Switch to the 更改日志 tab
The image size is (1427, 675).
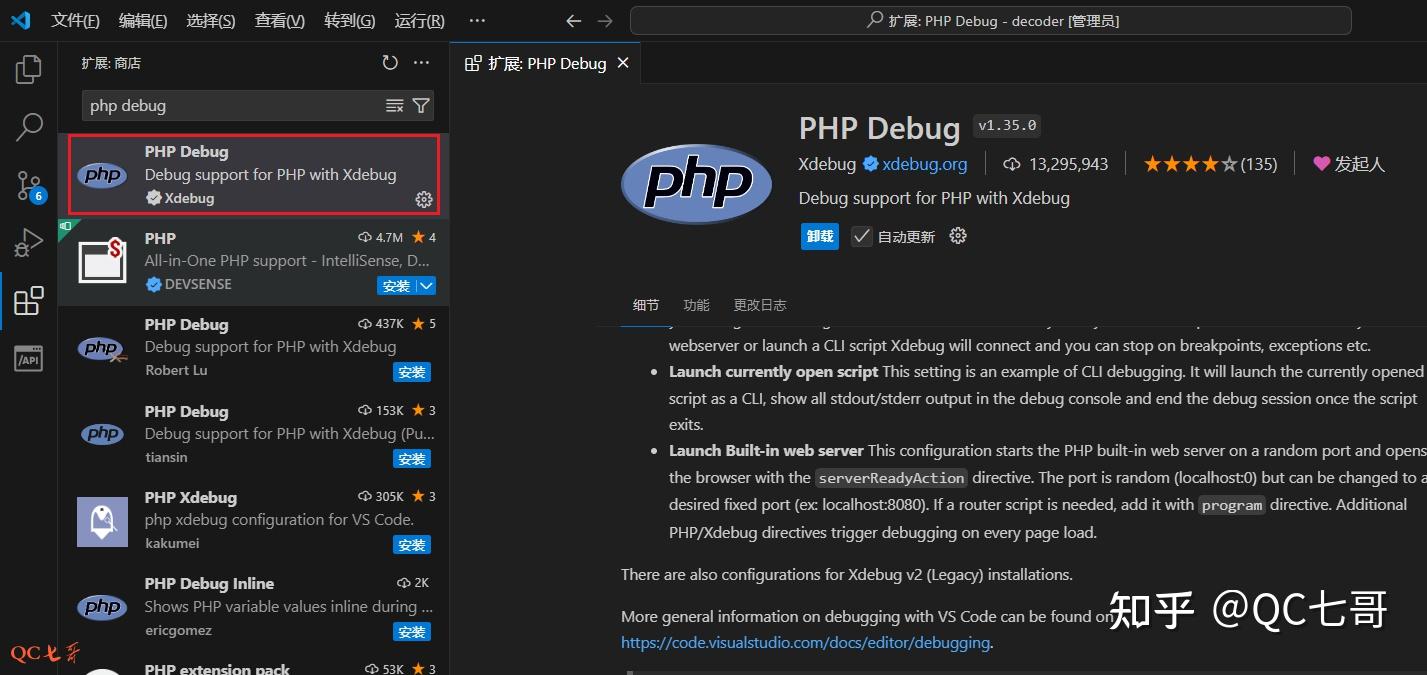(x=760, y=305)
